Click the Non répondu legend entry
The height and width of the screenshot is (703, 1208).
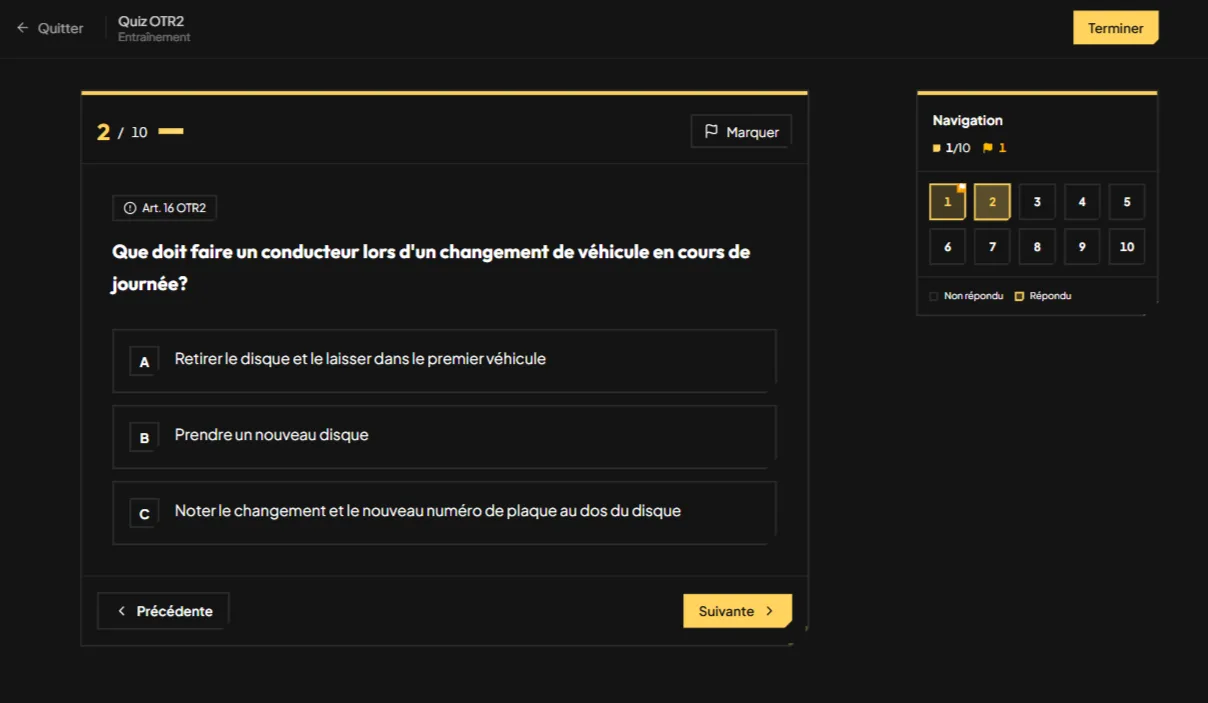966,296
